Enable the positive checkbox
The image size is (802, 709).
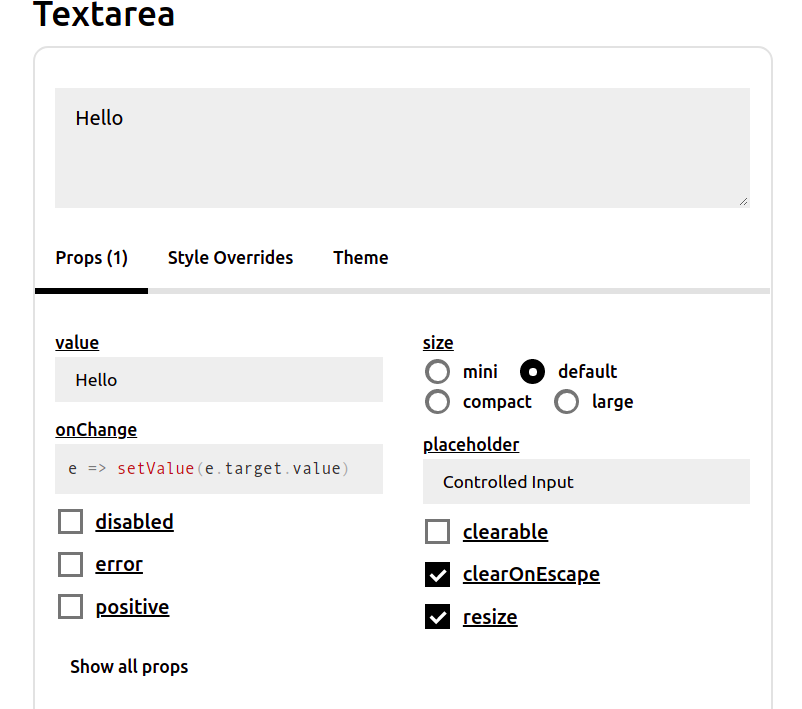click(71, 607)
